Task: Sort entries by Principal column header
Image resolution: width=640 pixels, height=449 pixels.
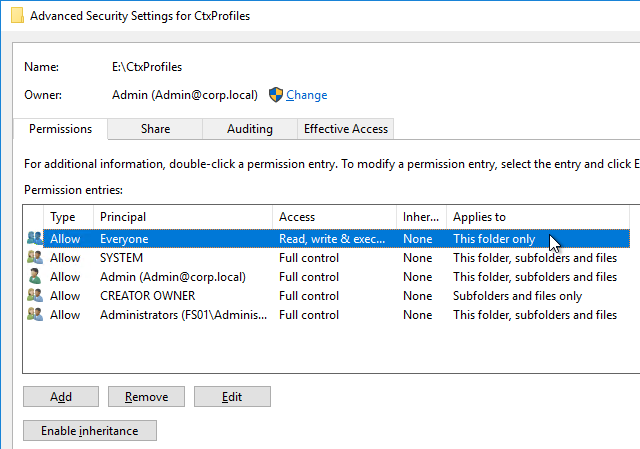Action: coord(182,217)
